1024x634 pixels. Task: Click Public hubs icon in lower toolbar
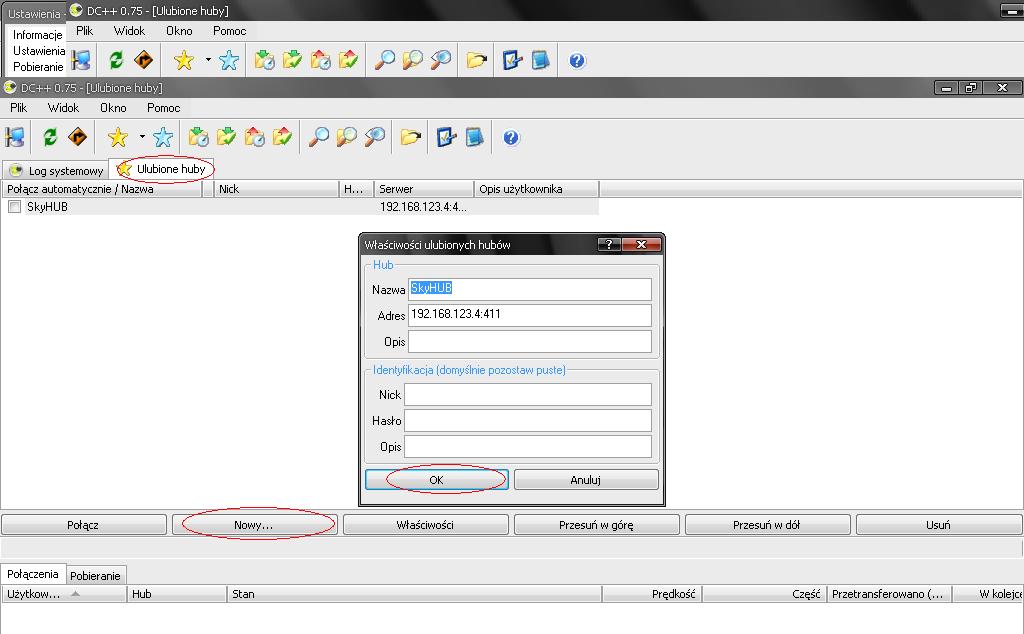tap(15, 137)
